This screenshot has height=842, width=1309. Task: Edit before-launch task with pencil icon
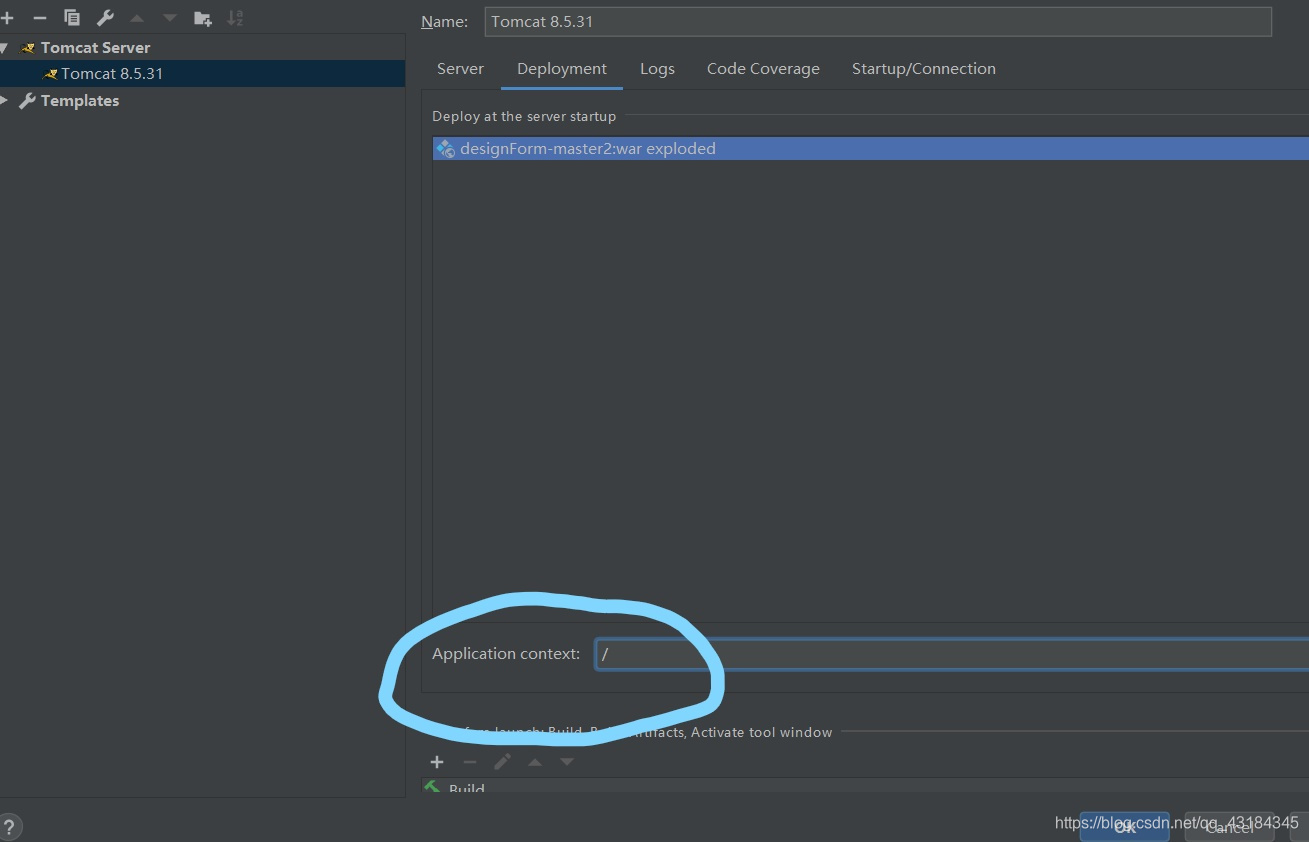[502, 762]
